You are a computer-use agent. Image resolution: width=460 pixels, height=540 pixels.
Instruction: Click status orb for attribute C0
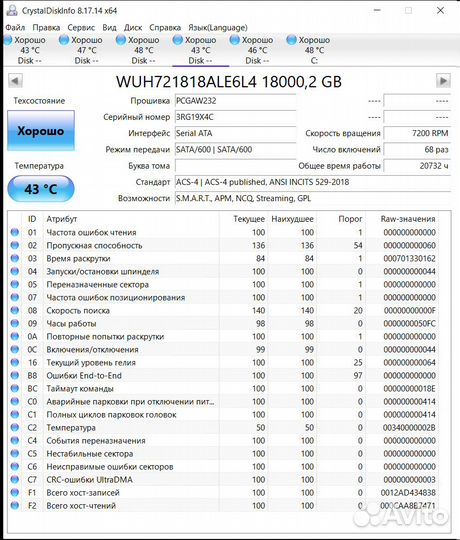coord(15,402)
